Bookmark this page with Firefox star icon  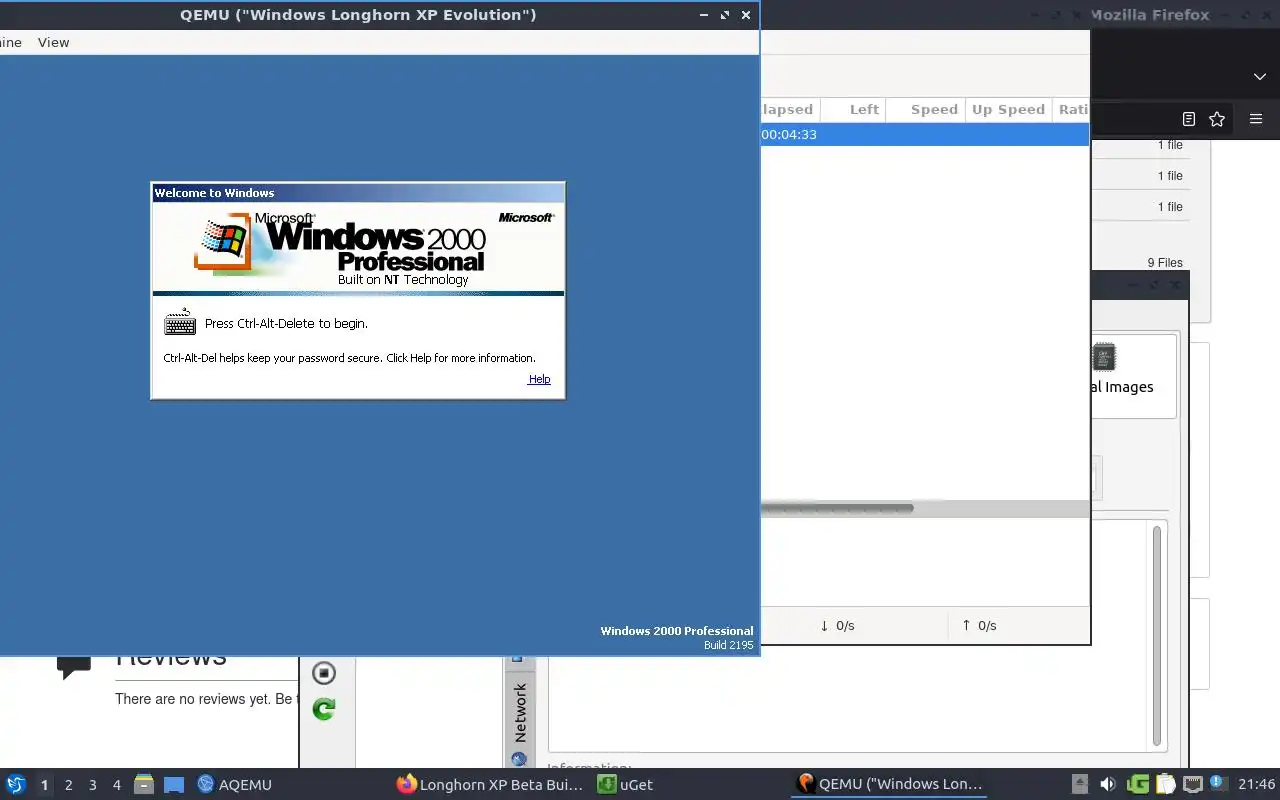(1217, 119)
